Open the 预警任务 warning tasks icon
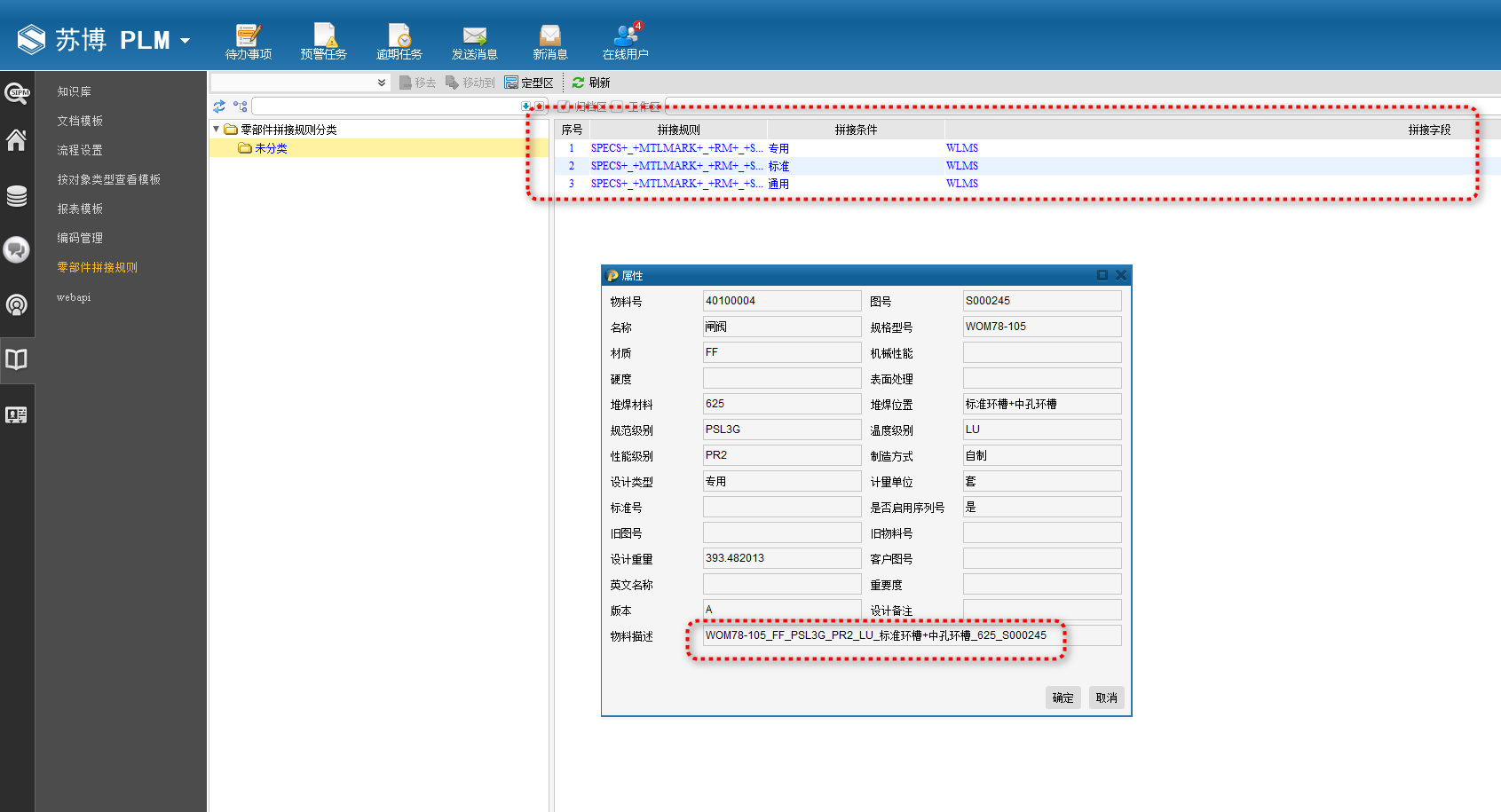The image size is (1501, 812). coord(323,42)
